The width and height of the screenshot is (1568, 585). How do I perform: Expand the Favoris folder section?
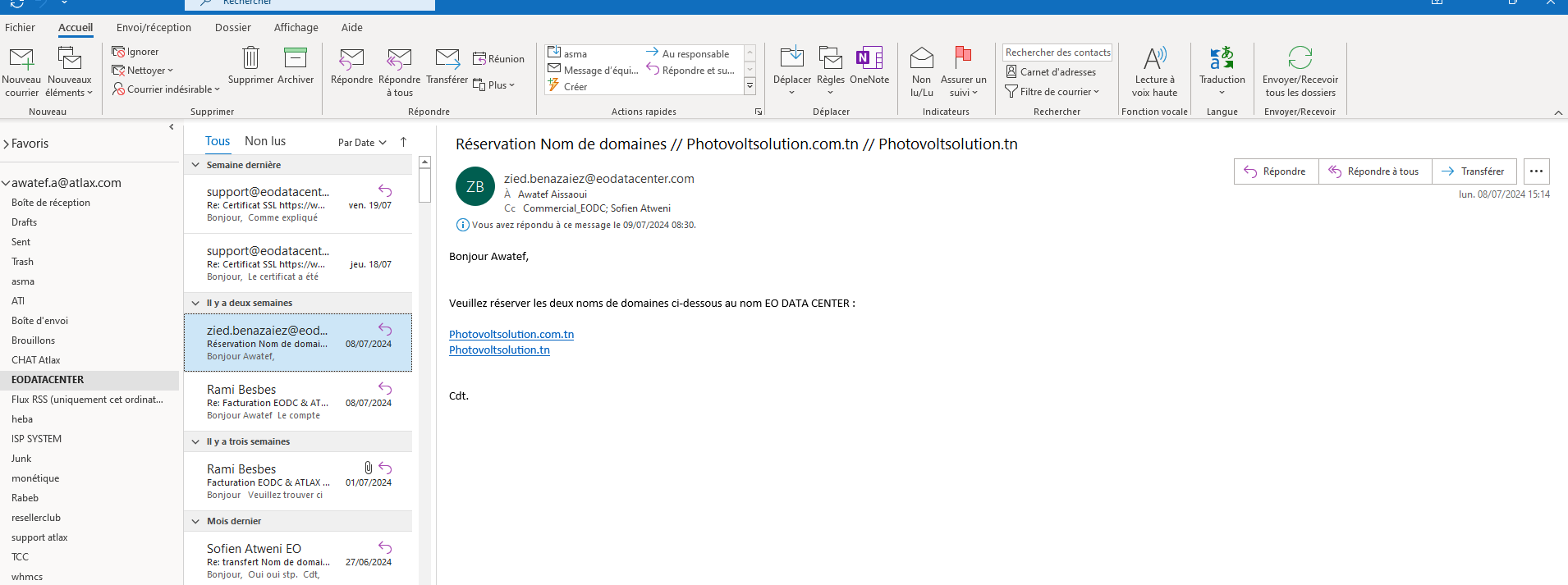coord(7,144)
